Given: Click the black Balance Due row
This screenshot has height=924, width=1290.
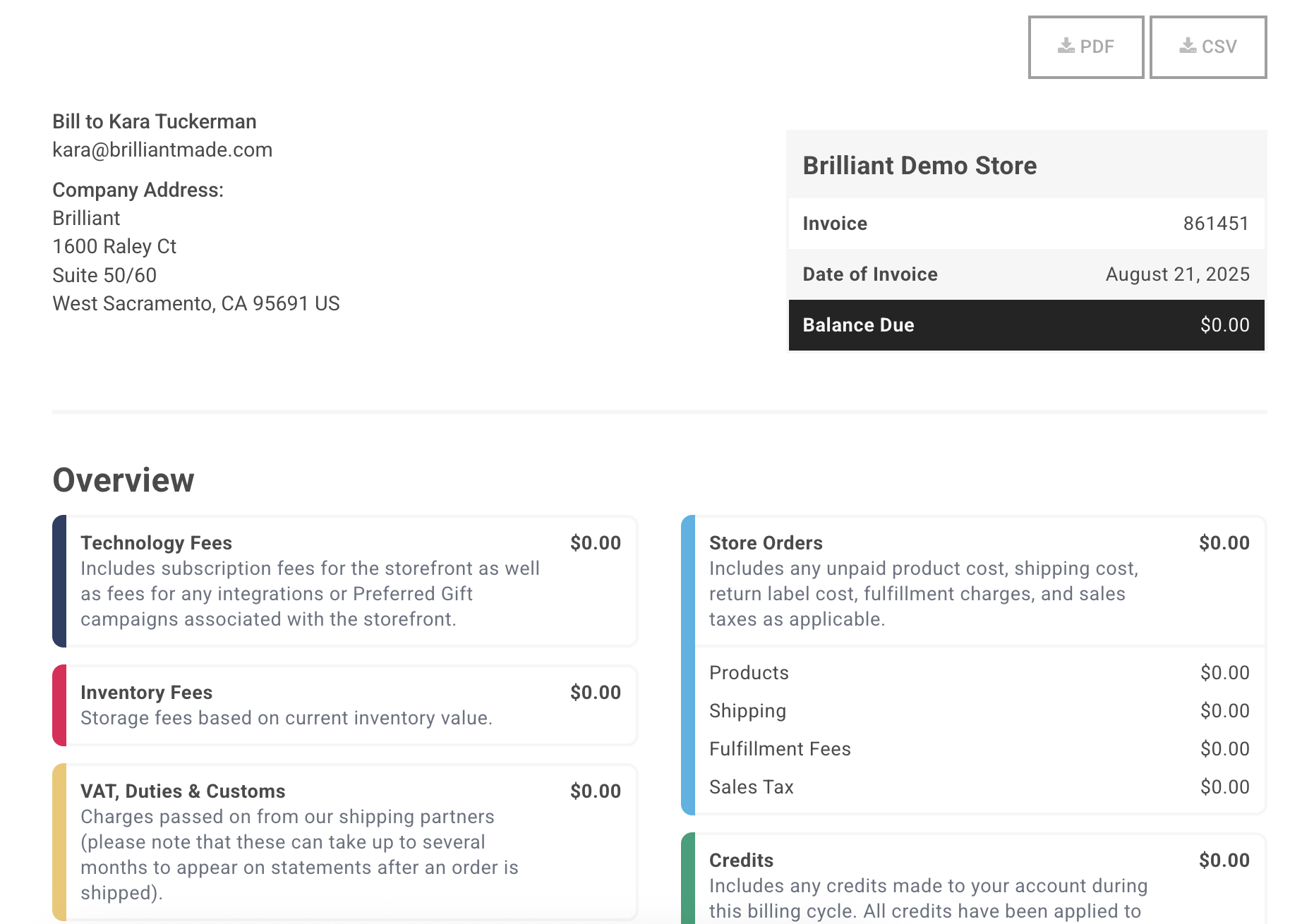Looking at the screenshot, I should [x=1026, y=325].
